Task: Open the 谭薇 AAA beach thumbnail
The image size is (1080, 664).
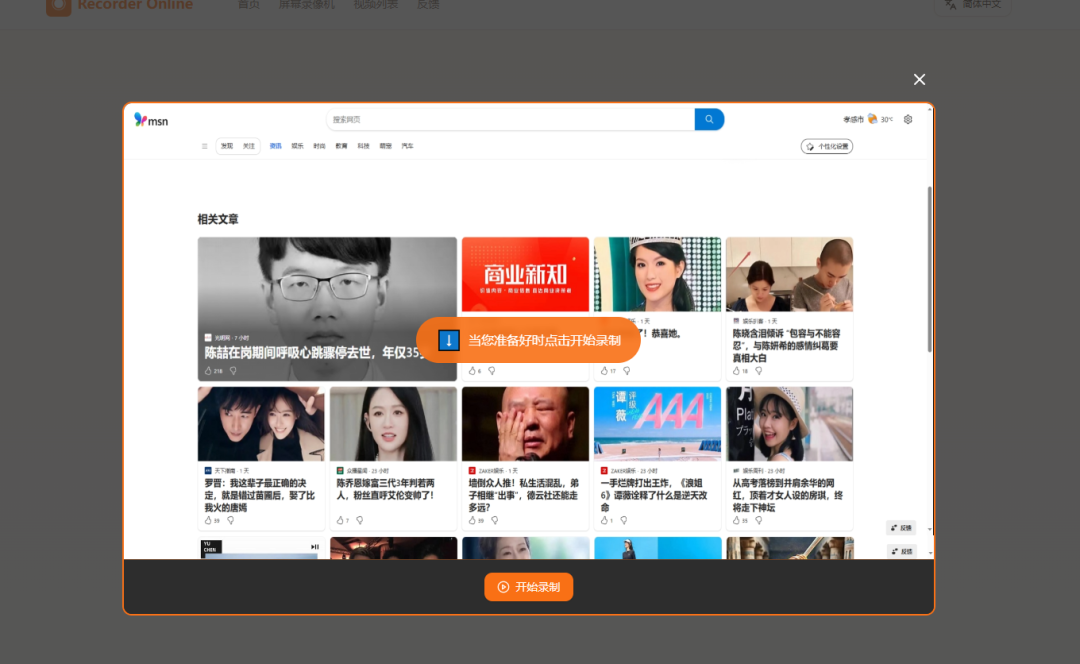Action: coord(657,424)
